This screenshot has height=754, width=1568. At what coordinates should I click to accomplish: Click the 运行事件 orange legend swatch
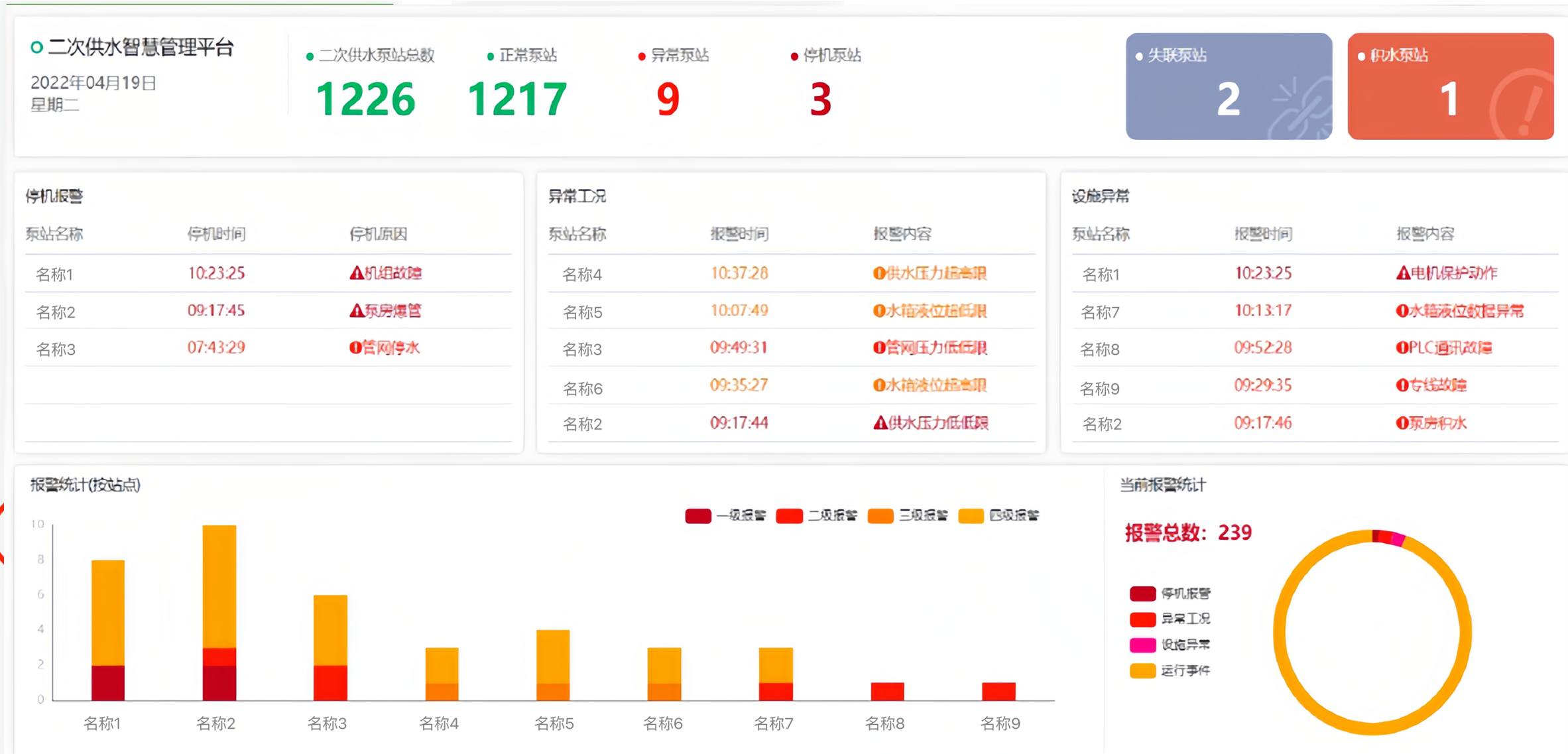click(1142, 670)
